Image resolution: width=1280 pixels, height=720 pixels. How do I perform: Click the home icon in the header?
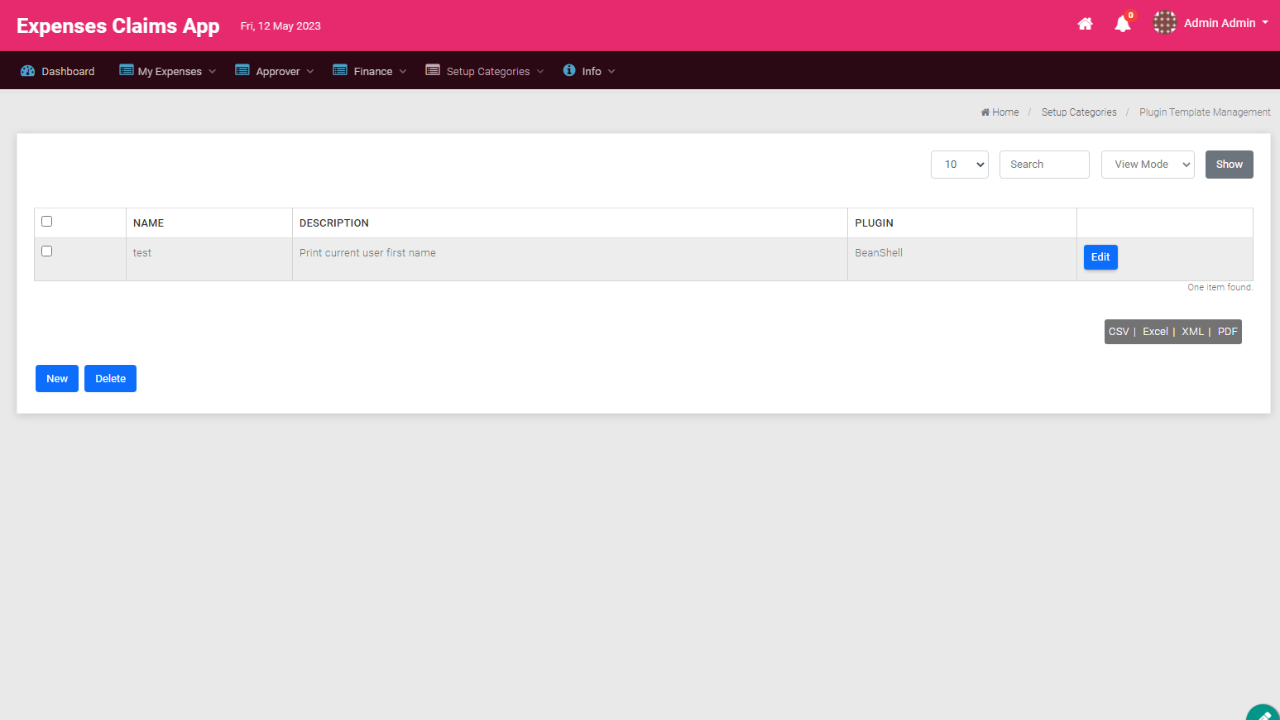1085,24
